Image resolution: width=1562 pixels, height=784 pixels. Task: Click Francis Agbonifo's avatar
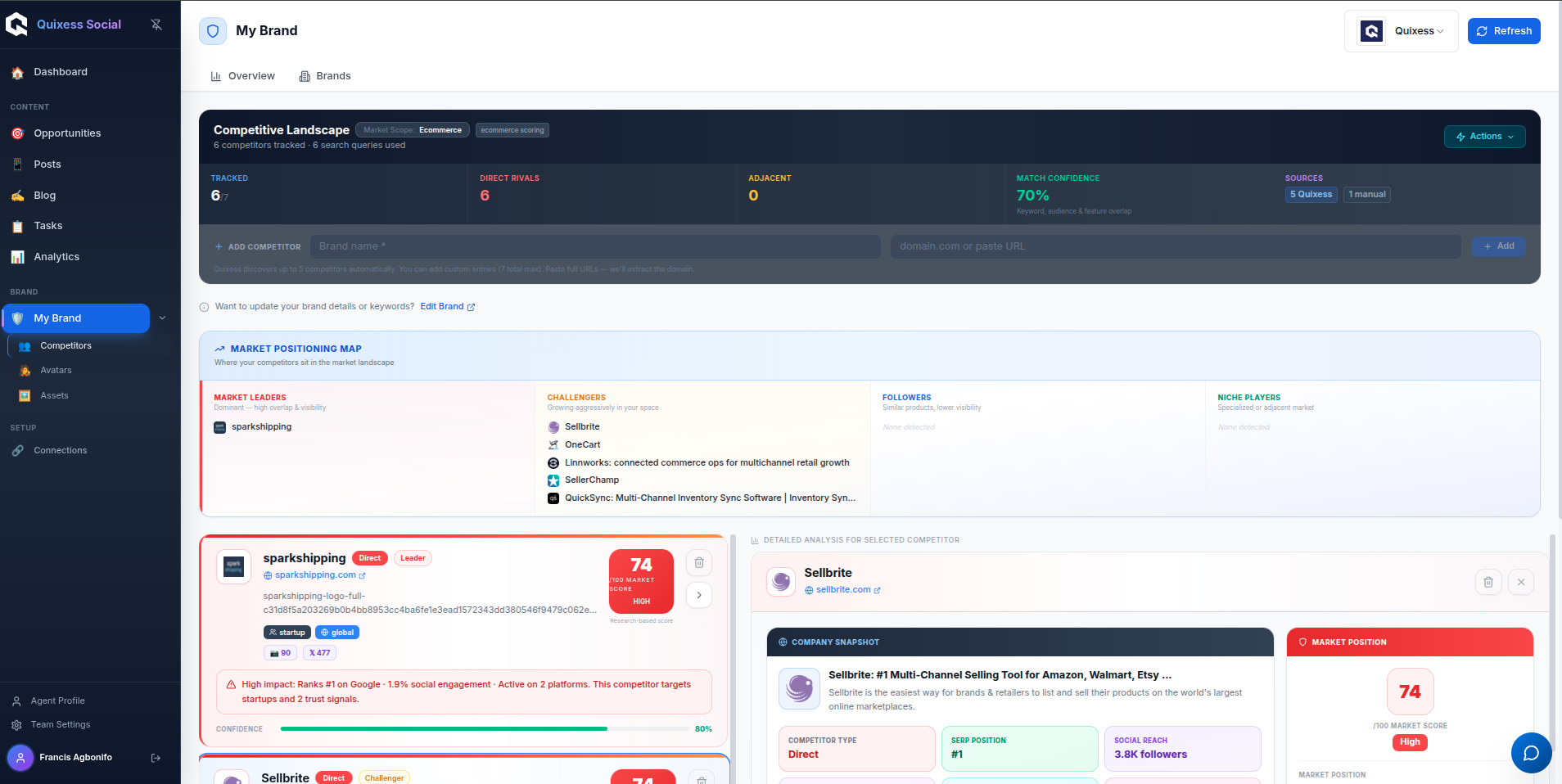pyautogui.click(x=20, y=758)
